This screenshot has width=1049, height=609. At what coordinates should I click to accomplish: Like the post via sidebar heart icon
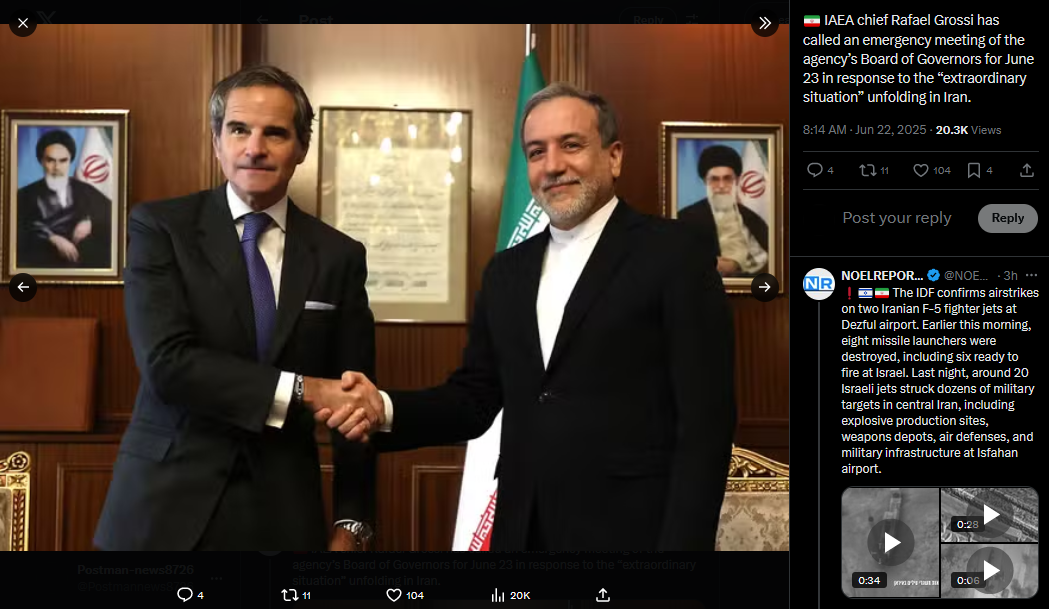pyautogui.click(x=921, y=170)
